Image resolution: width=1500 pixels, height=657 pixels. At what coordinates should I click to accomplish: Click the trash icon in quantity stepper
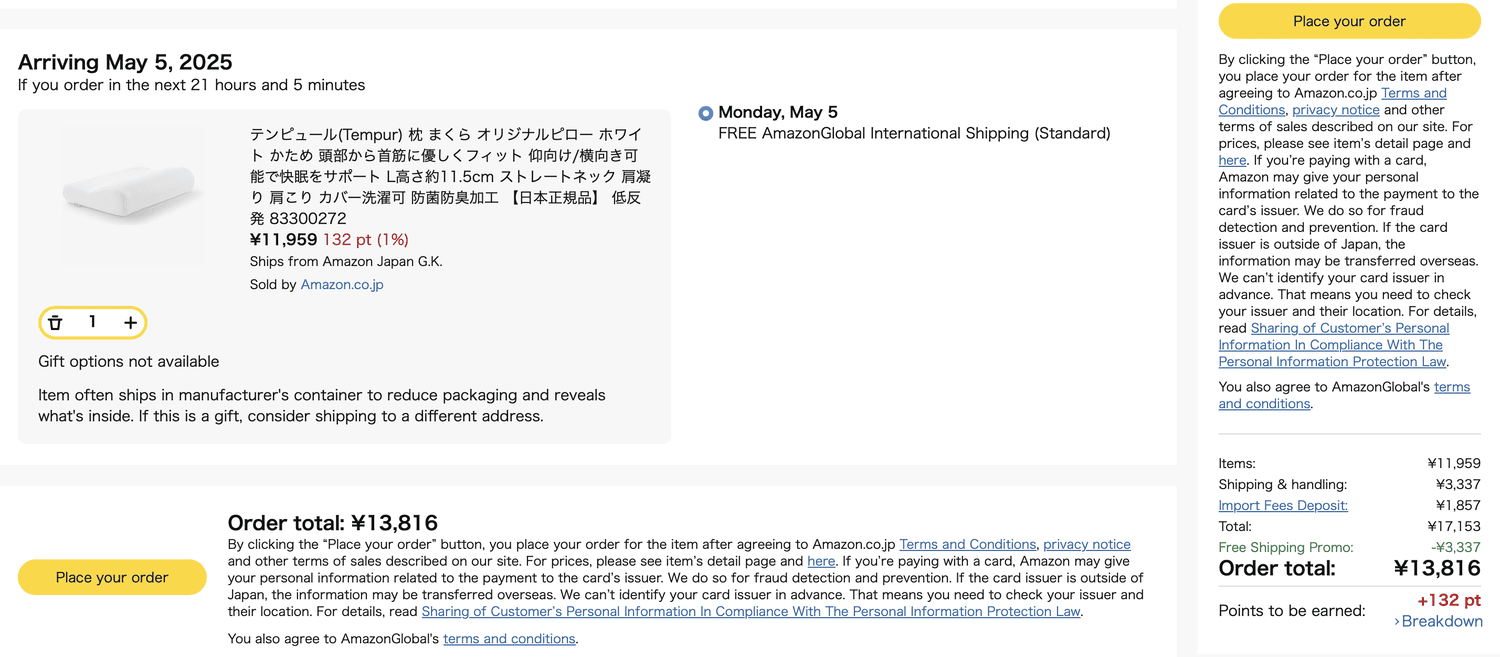pyautogui.click(x=55, y=323)
